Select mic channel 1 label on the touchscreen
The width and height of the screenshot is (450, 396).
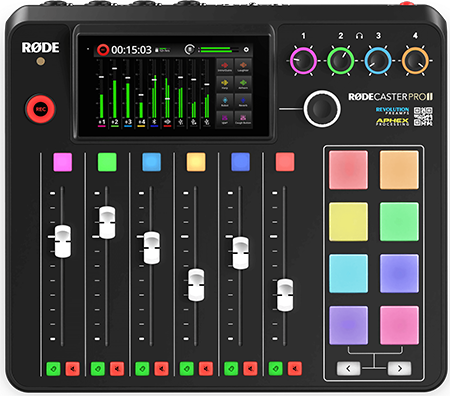102,122
